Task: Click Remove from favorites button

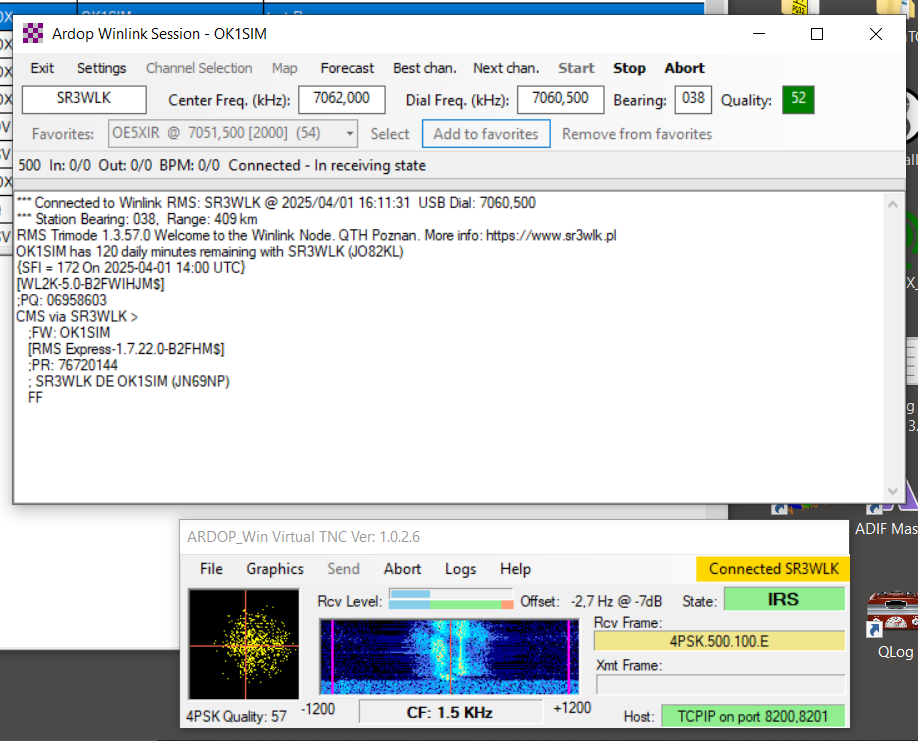Action: (x=637, y=134)
